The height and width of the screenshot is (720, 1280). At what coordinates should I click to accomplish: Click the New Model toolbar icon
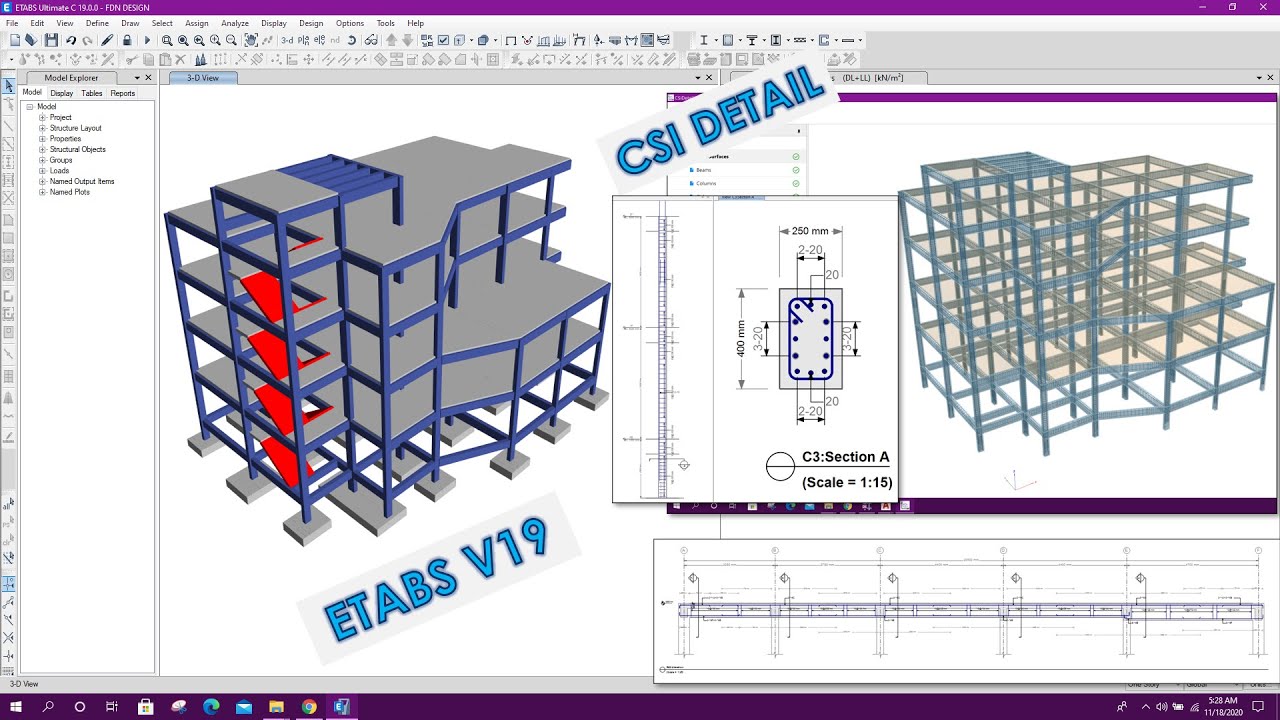point(15,40)
